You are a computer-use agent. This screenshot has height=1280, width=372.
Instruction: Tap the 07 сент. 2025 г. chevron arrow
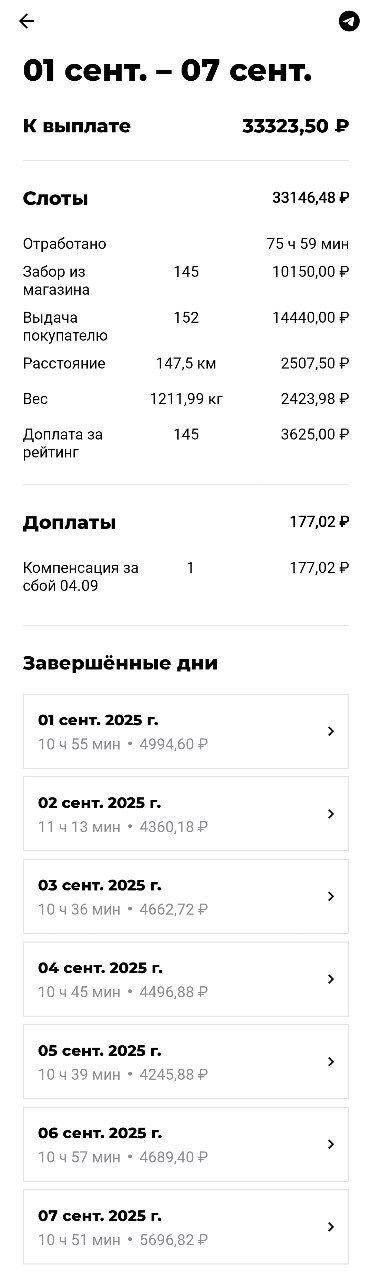pyautogui.click(x=331, y=1227)
